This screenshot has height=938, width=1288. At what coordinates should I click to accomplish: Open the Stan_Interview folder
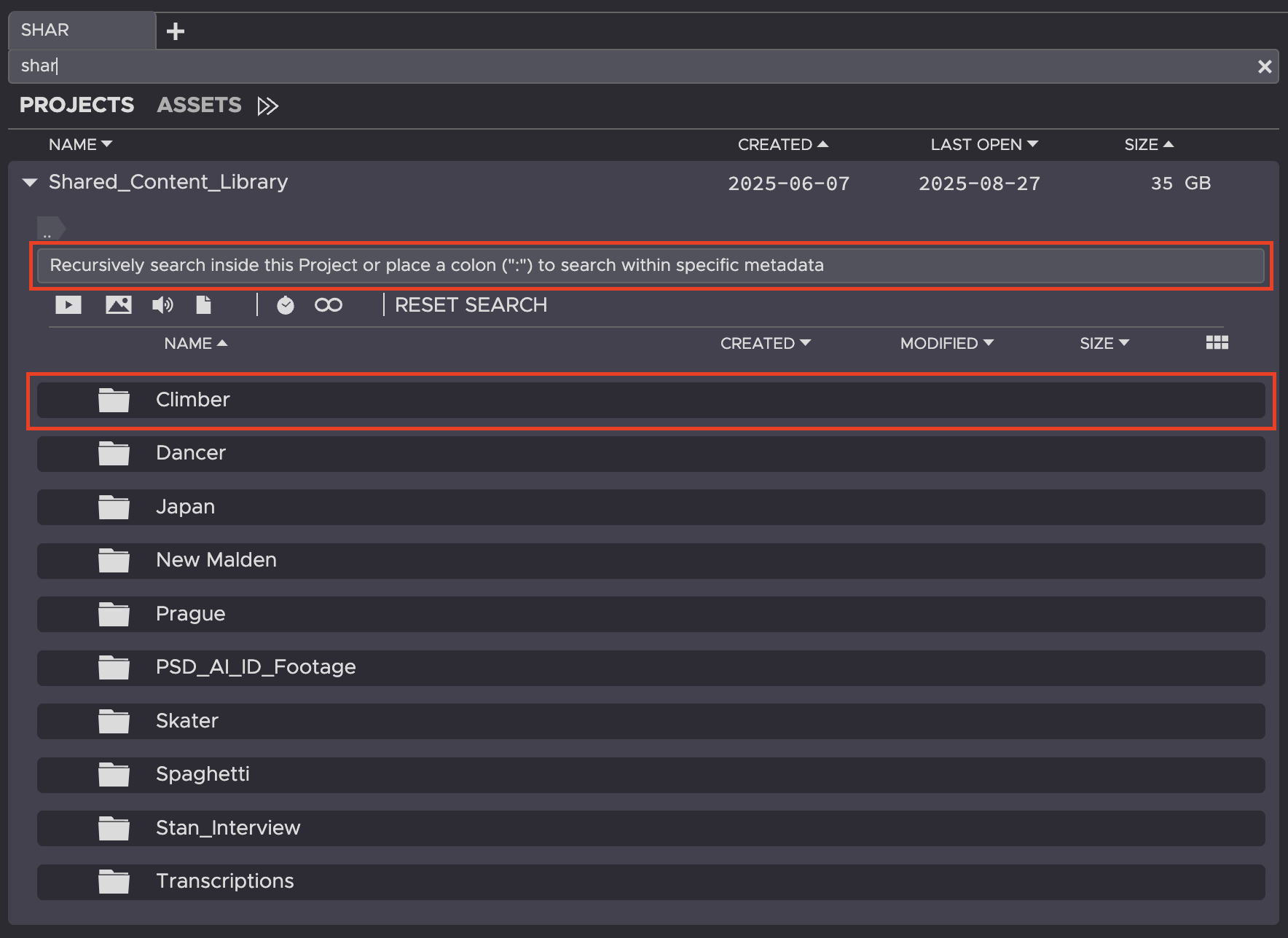tap(227, 828)
